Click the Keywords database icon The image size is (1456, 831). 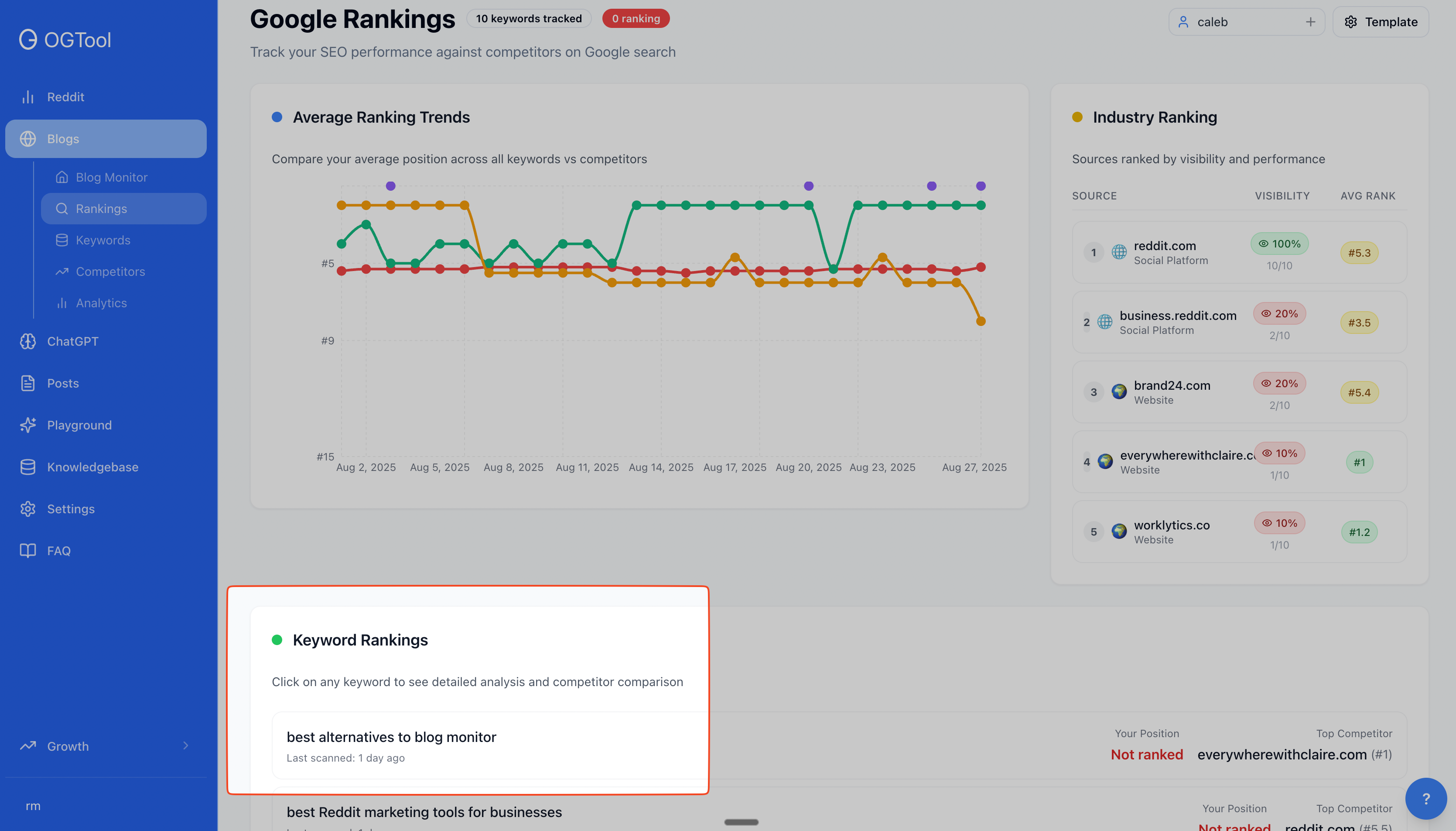click(62, 240)
